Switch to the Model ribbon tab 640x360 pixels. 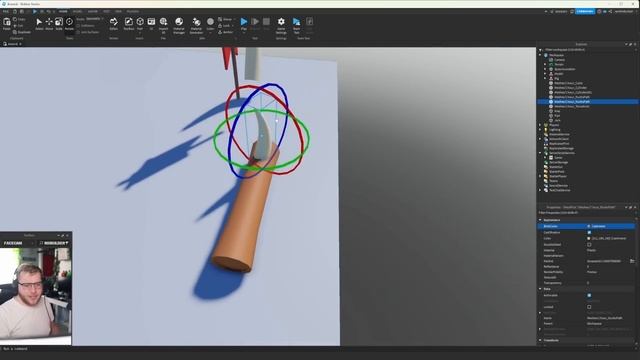coord(77,11)
